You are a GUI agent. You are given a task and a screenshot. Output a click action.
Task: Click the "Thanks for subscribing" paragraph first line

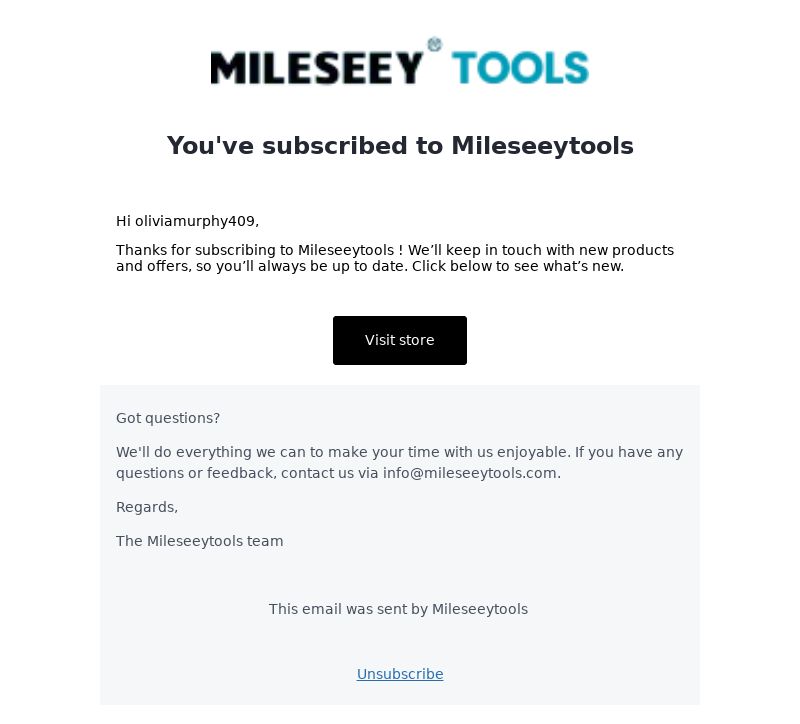point(395,250)
